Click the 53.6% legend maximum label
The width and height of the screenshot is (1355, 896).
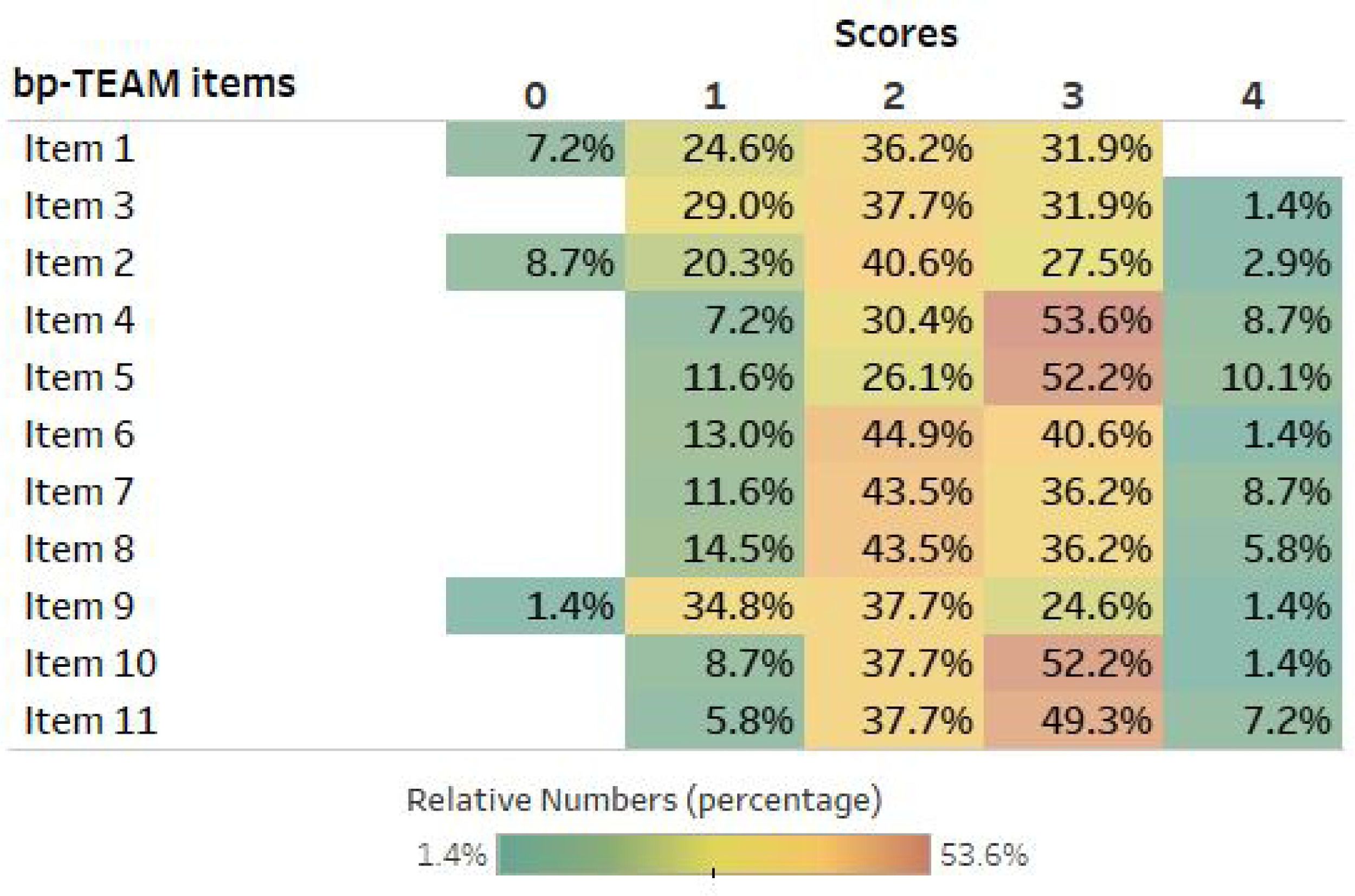pyautogui.click(x=984, y=855)
